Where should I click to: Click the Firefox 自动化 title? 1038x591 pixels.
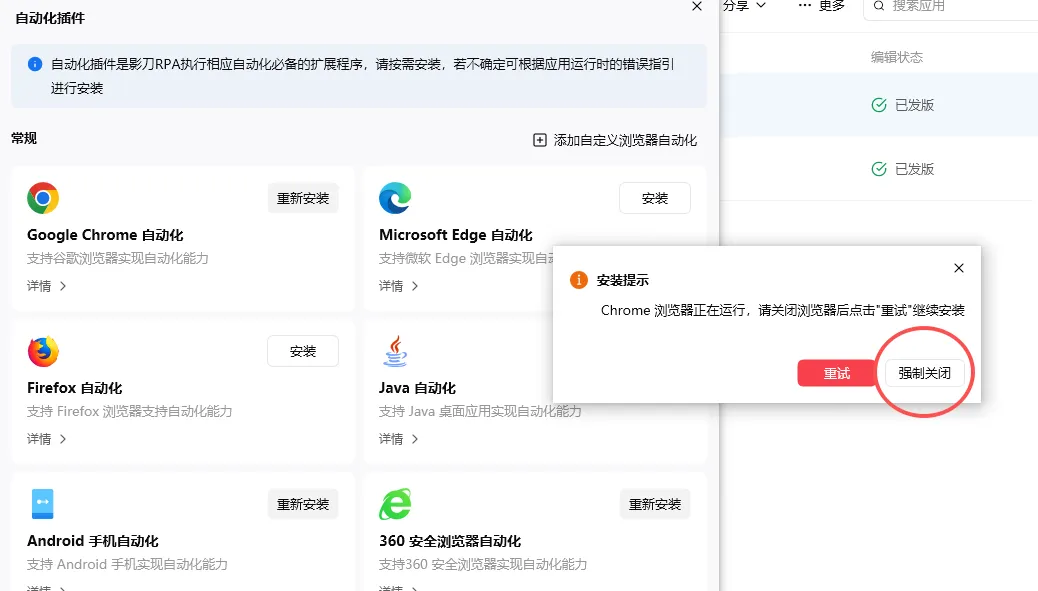[75, 388]
